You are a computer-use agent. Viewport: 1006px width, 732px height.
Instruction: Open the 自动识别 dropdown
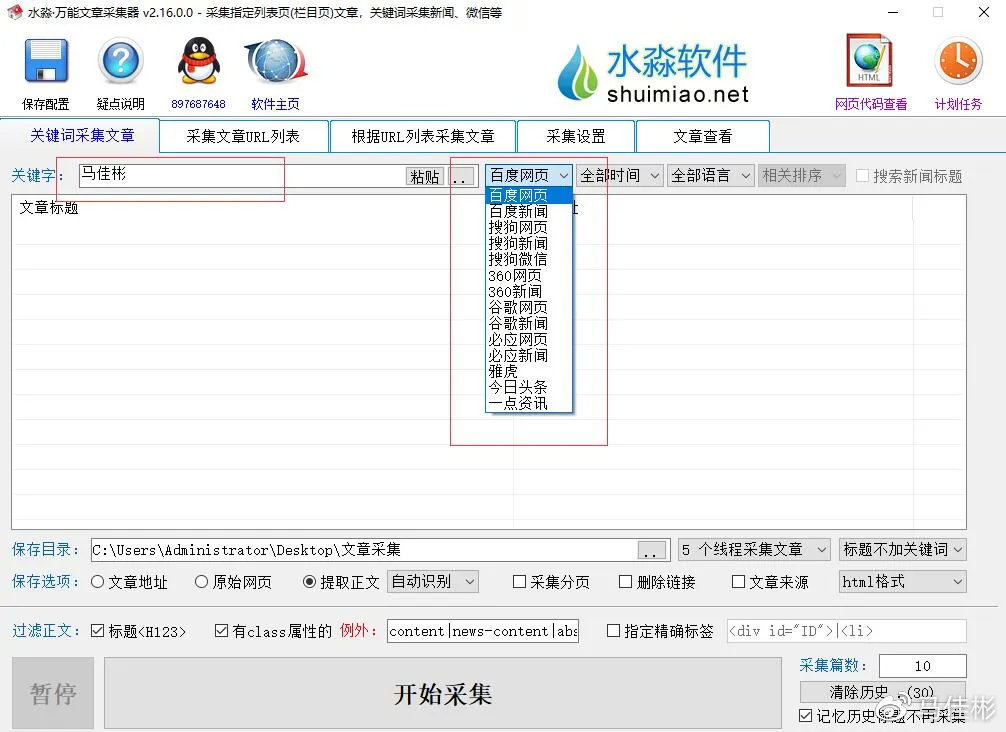pyautogui.click(x=432, y=582)
